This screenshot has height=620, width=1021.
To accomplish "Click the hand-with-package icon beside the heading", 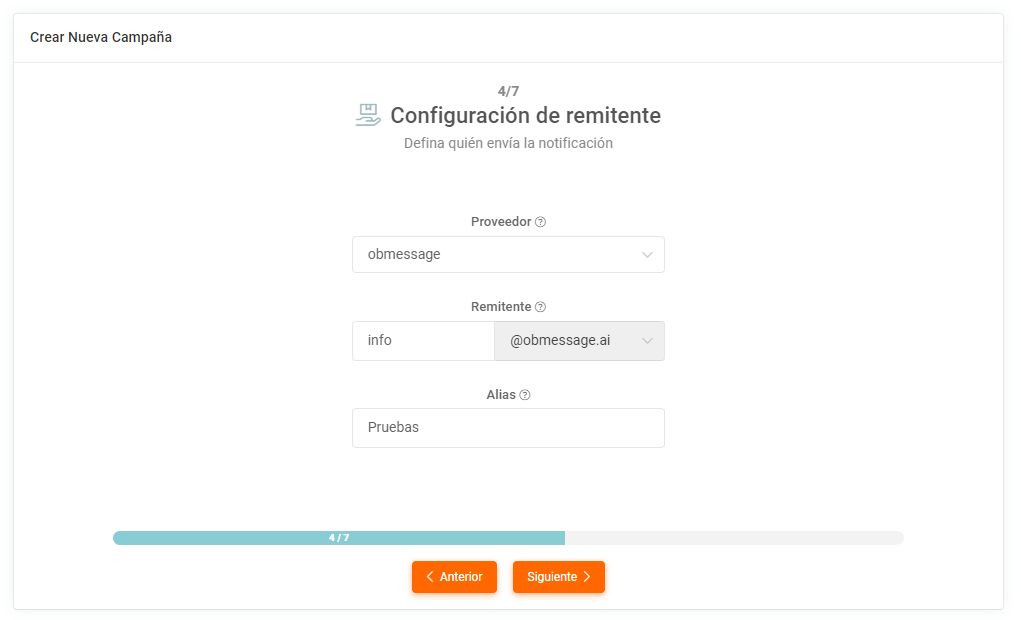I will 368,115.
